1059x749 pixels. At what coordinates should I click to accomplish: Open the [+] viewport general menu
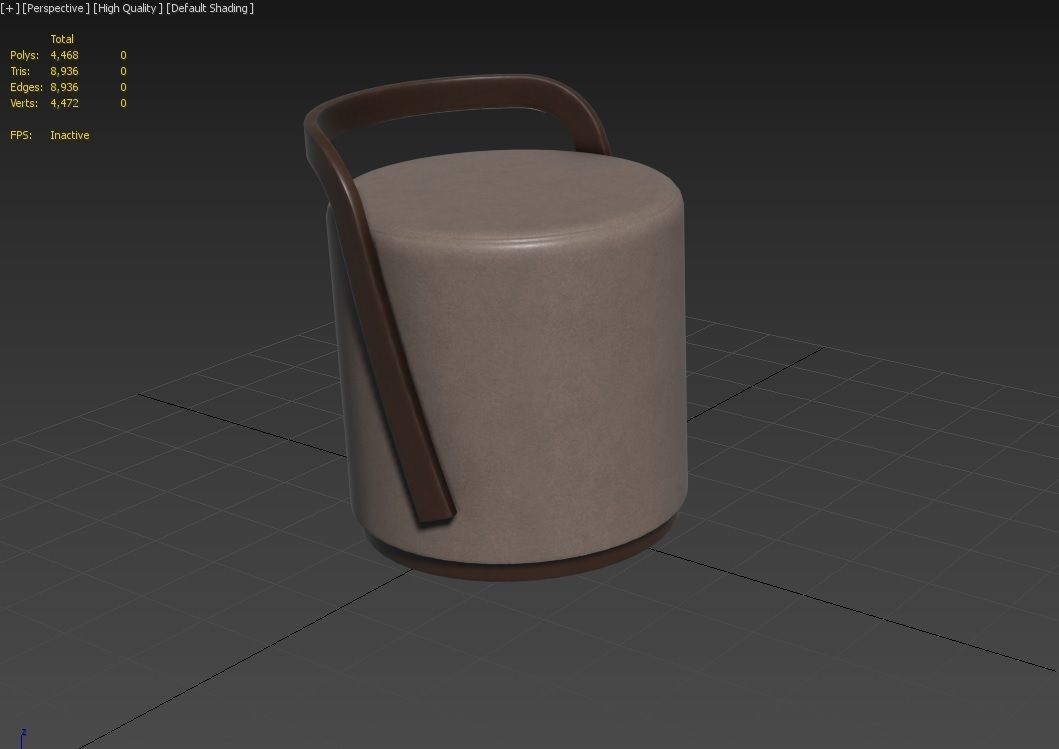pos(9,8)
